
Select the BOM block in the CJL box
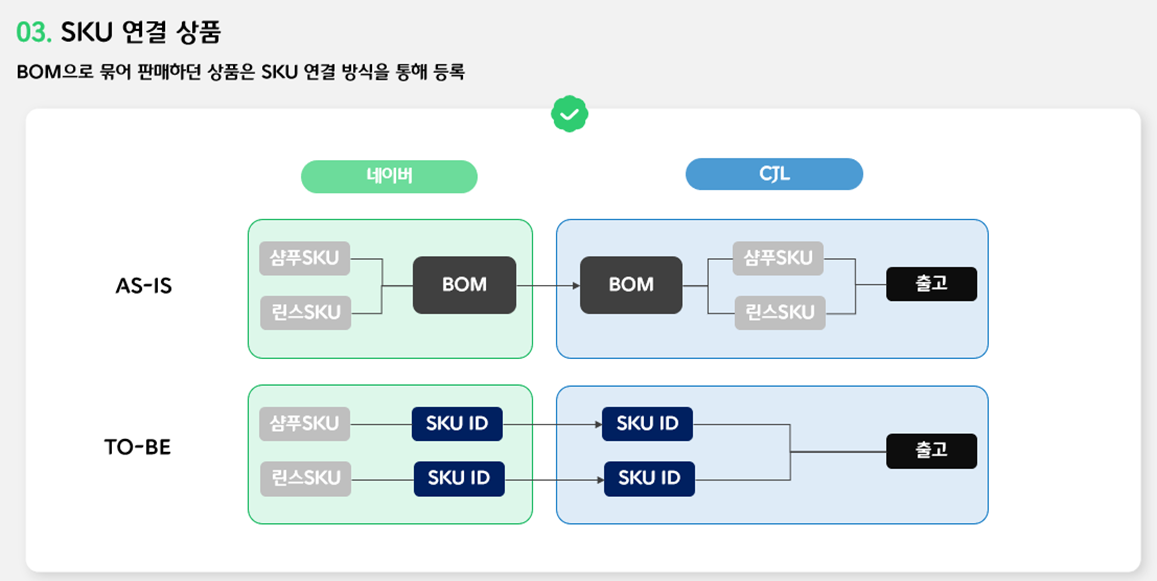point(631,285)
